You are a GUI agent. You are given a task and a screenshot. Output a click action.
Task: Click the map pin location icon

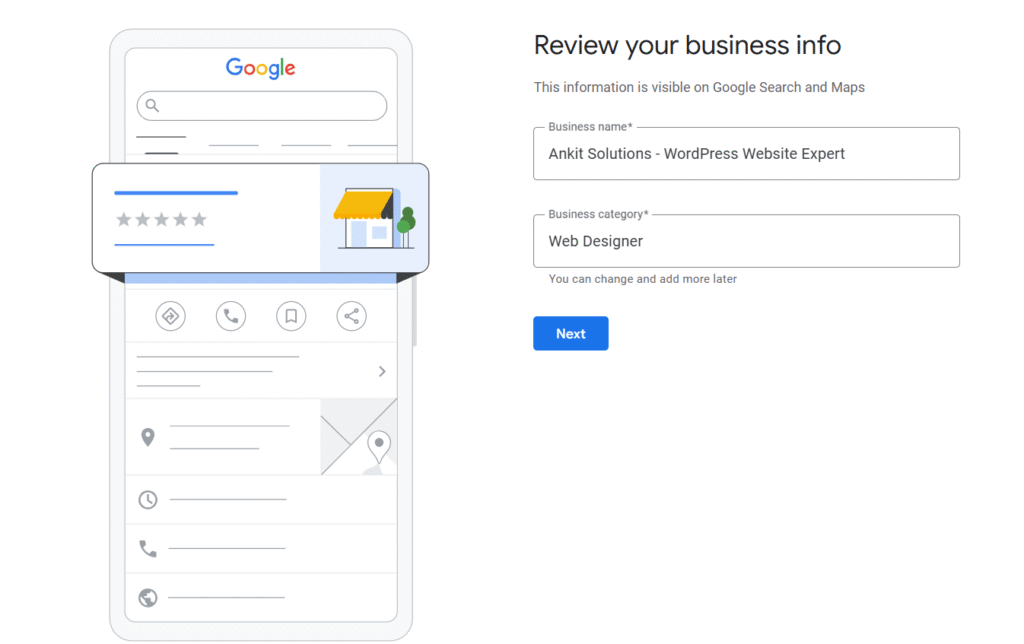147,436
